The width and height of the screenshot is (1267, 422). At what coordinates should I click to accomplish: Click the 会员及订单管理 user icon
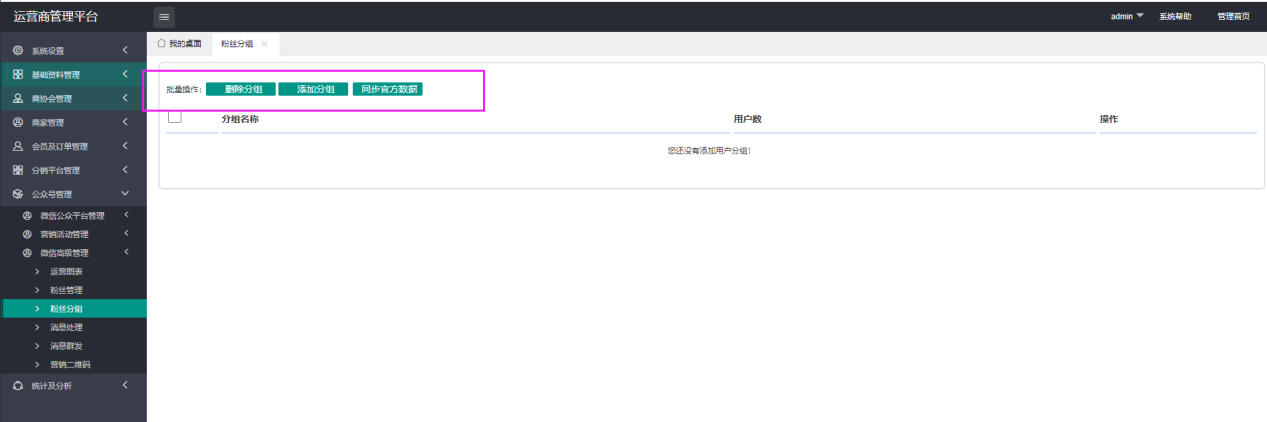(x=18, y=146)
